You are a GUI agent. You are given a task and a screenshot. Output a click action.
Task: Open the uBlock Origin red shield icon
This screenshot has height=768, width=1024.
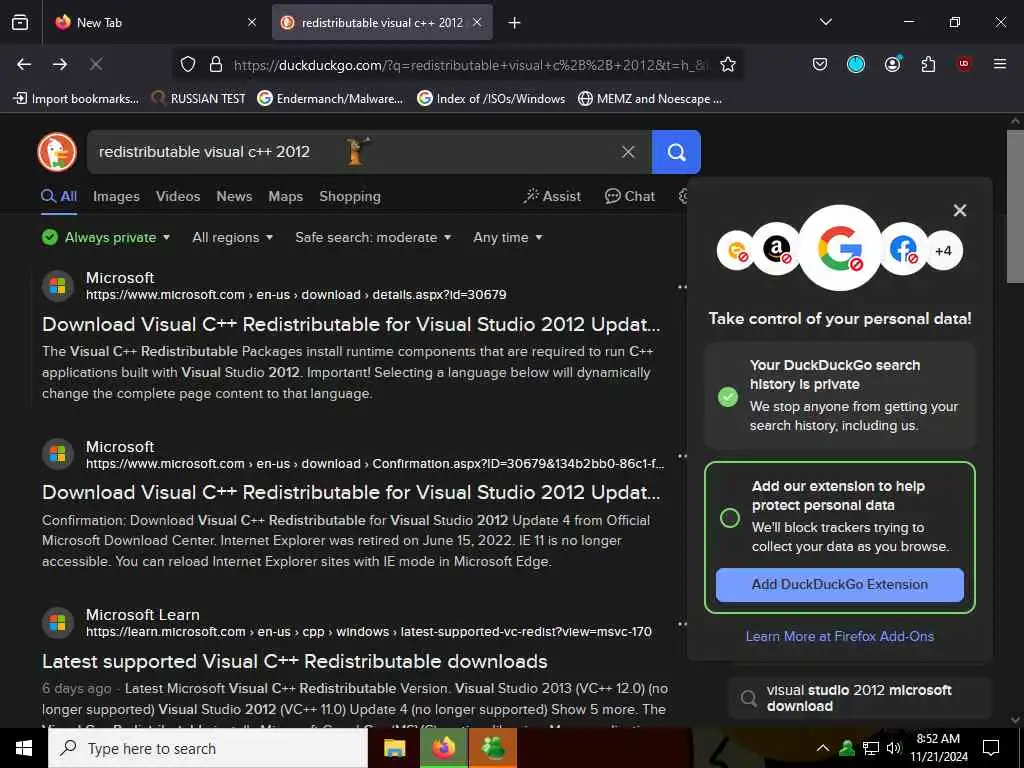click(x=964, y=64)
